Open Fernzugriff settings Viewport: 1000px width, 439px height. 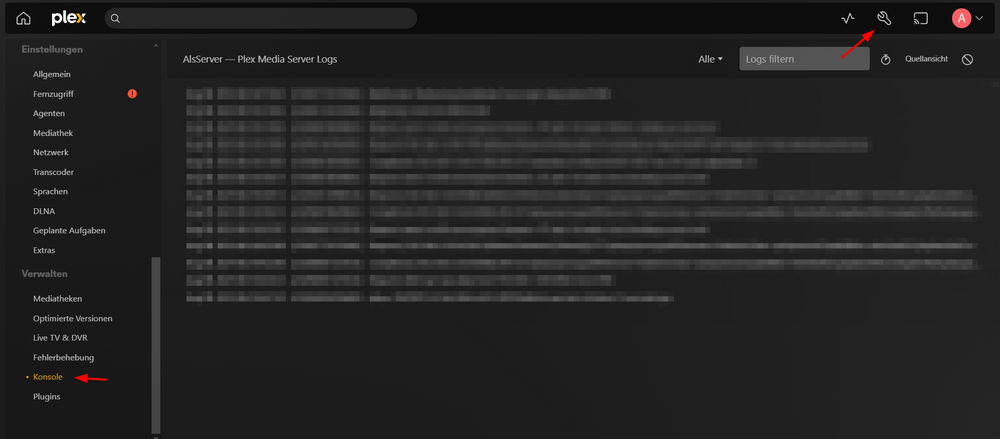point(53,94)
